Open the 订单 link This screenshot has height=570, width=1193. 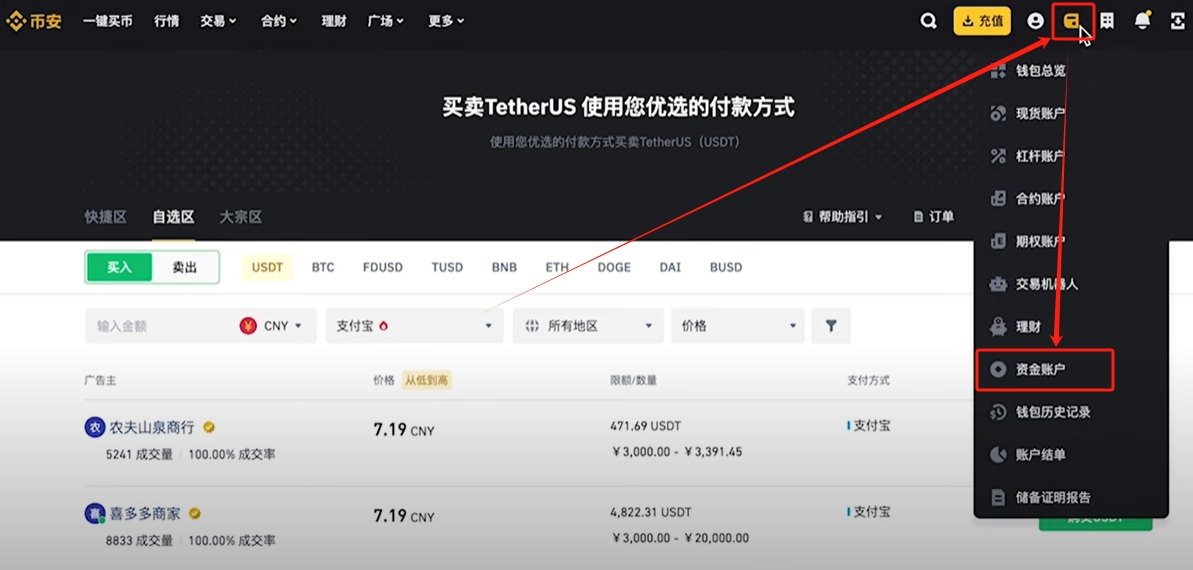tap(933, 217)
